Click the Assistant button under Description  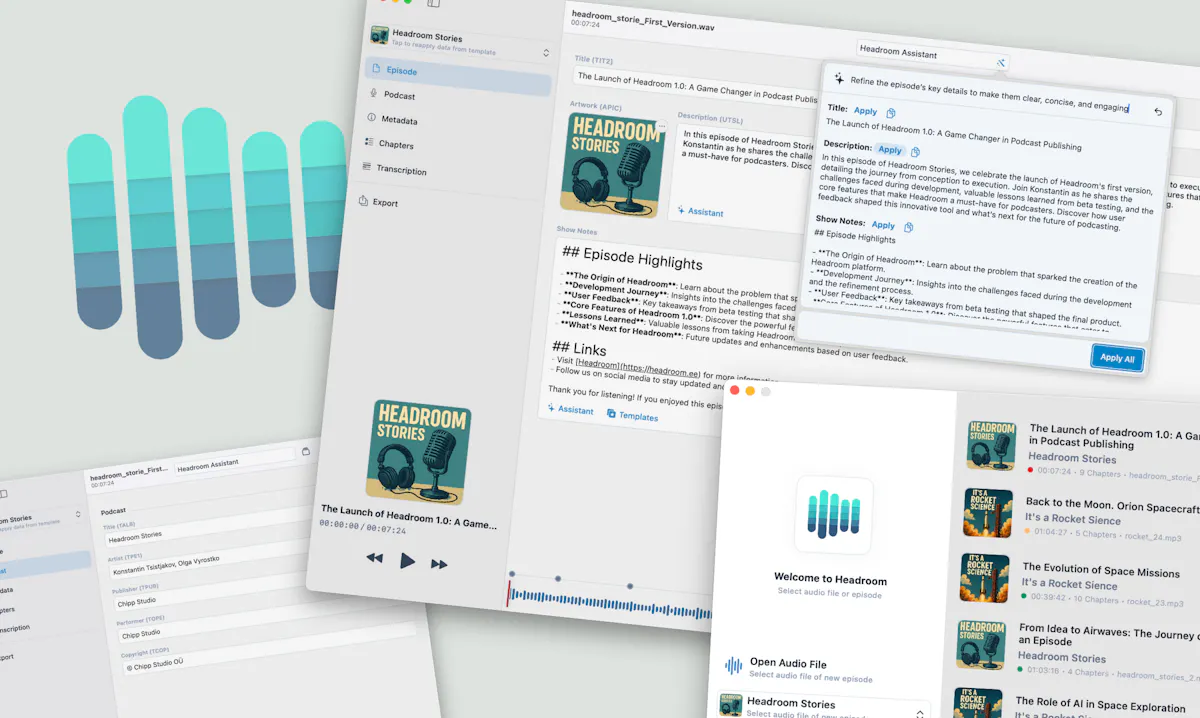[700, 212]
